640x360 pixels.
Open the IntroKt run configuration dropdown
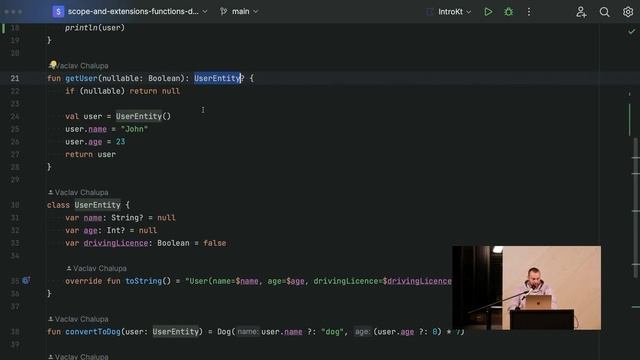[454, 12]
